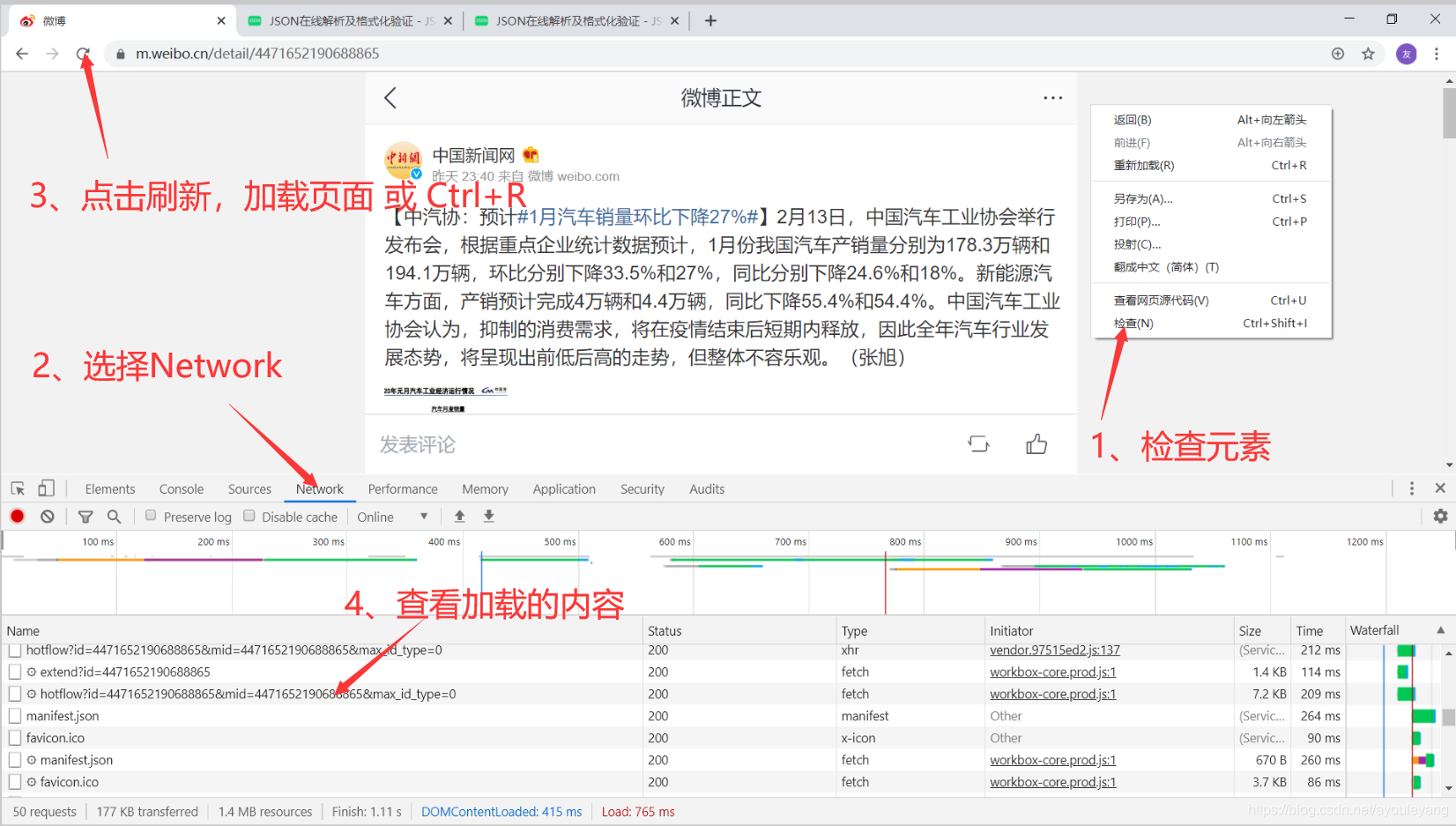Viewport: 1456px width, 826px height.
Task: Export HAR file download arrow
Action: [488, 516]
